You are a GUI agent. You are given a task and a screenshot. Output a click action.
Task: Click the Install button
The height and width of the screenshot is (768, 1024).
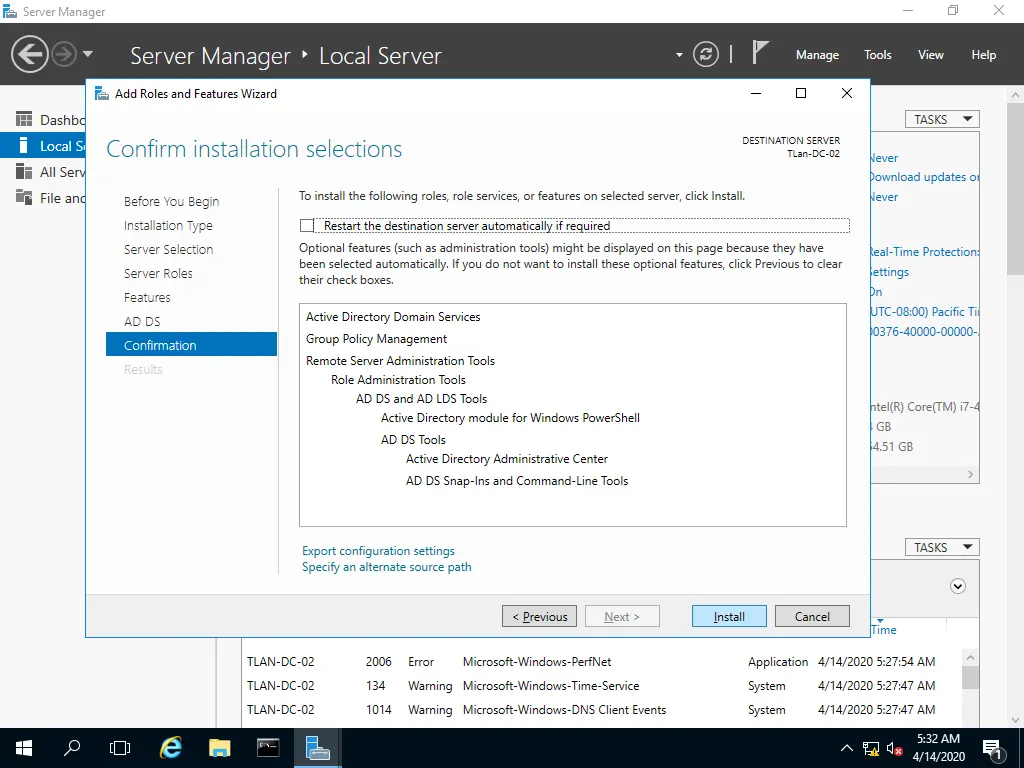(x=729, y=616)
